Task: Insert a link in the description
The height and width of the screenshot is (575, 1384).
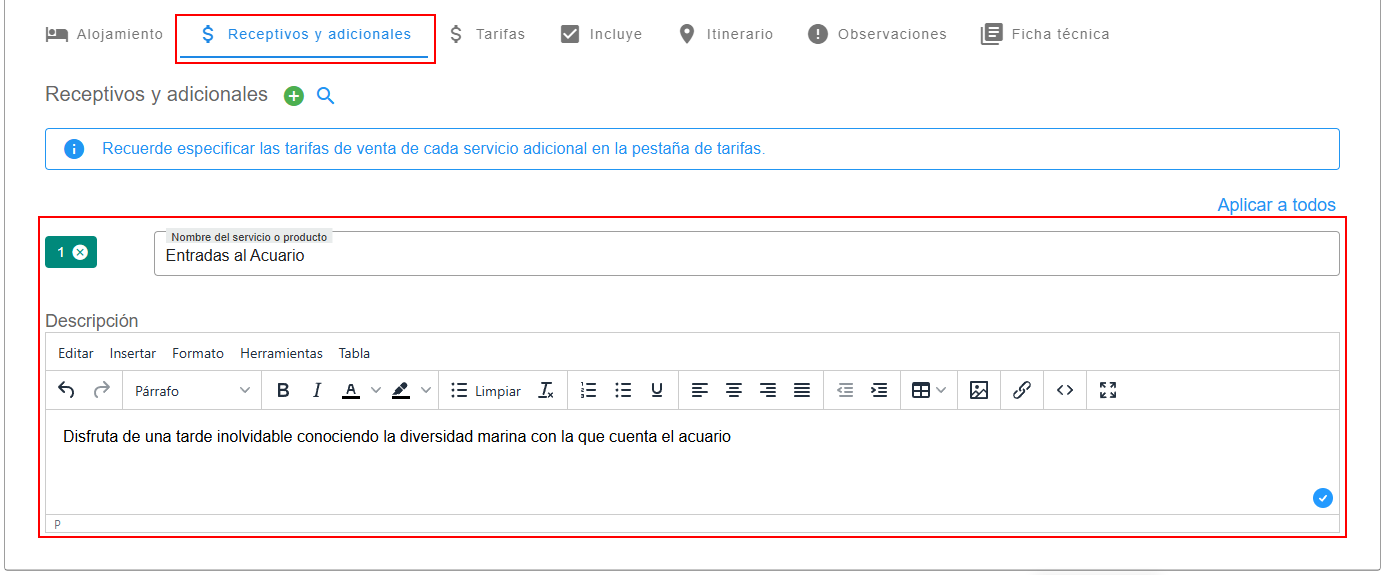Action: click(x=1021, y=390)
